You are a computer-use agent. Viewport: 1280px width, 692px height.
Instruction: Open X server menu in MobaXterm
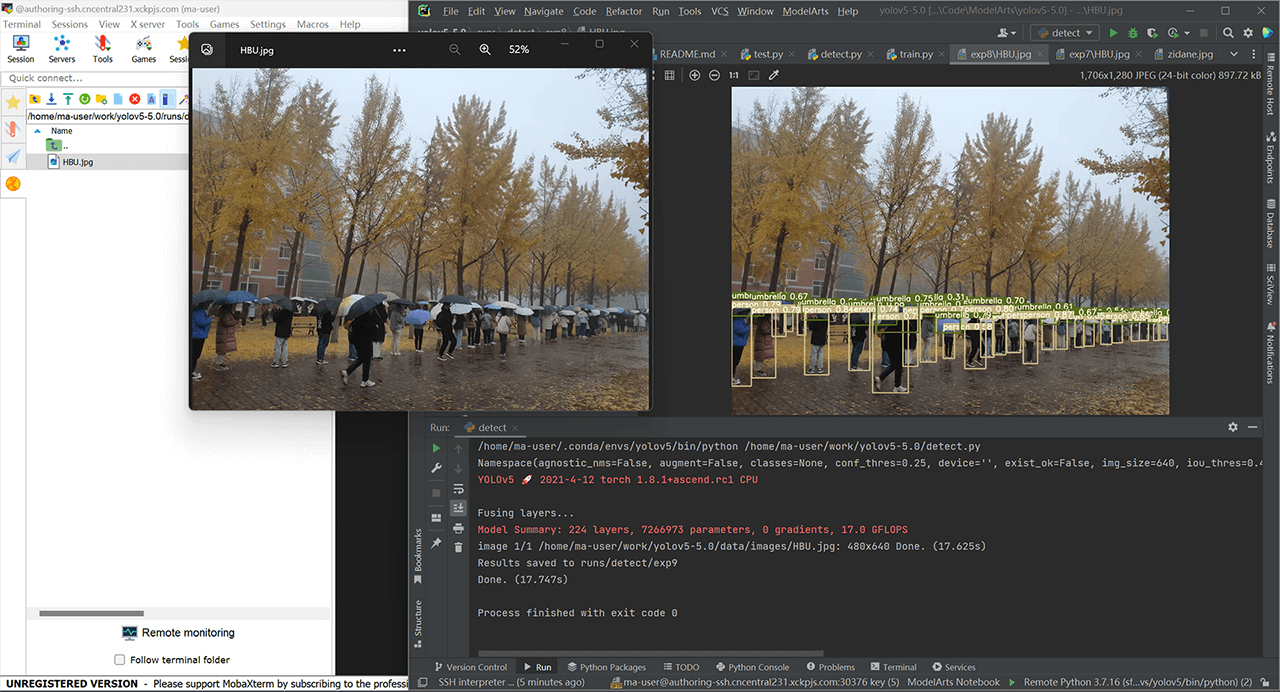click(x=147, y=24)
